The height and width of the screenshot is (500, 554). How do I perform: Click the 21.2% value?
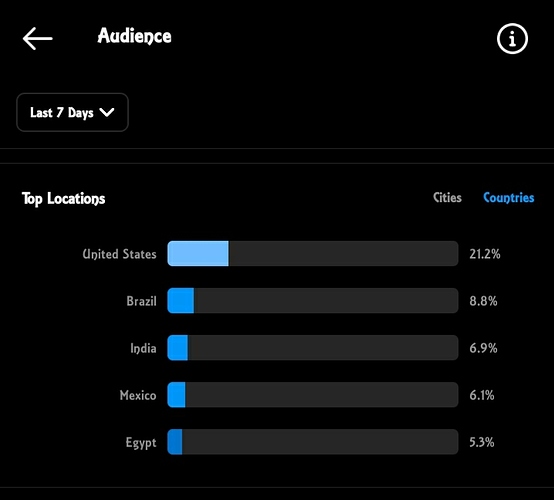(x=485, y=254)
